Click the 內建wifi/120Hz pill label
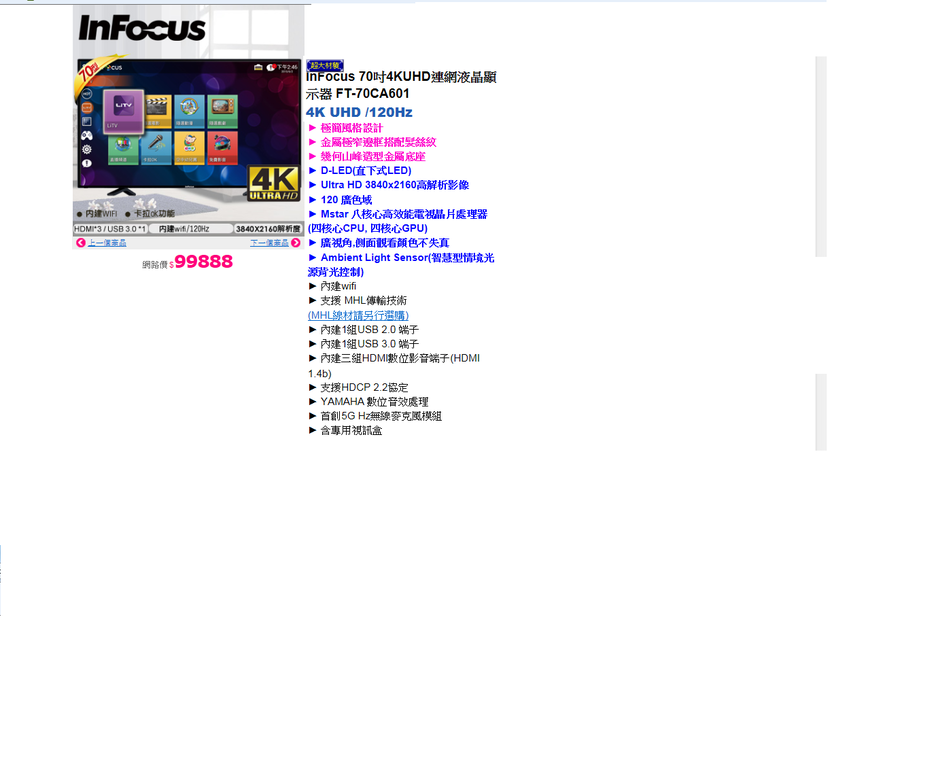This screenshot has width=938, height=768. point(190,229)
